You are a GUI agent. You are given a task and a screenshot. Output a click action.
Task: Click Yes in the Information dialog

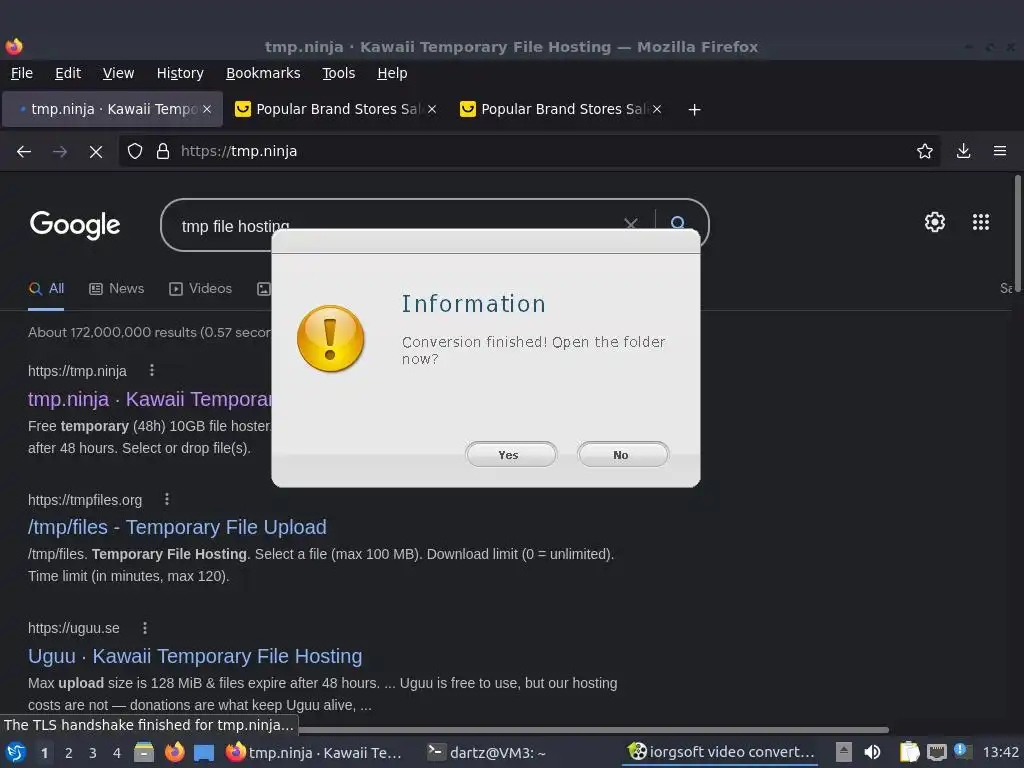[x=511, y=455]
